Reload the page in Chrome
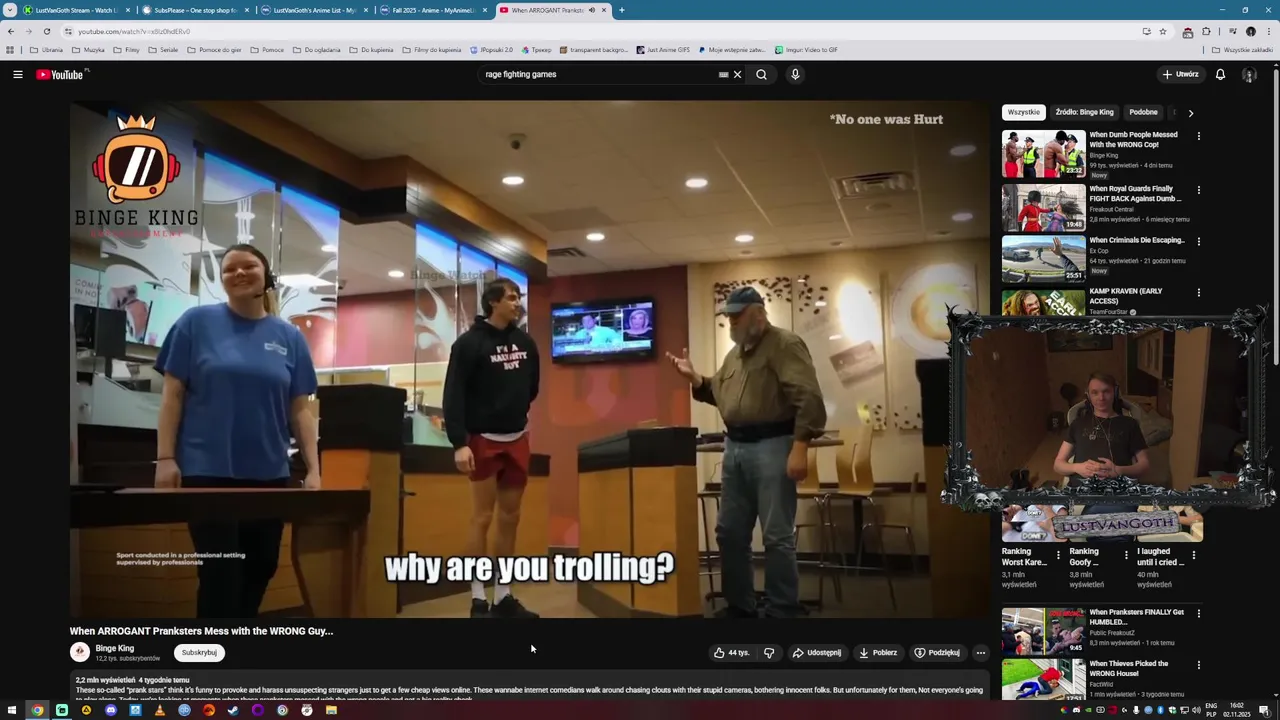This screenshot has width=1280, height=720. [x=46, y=31]
